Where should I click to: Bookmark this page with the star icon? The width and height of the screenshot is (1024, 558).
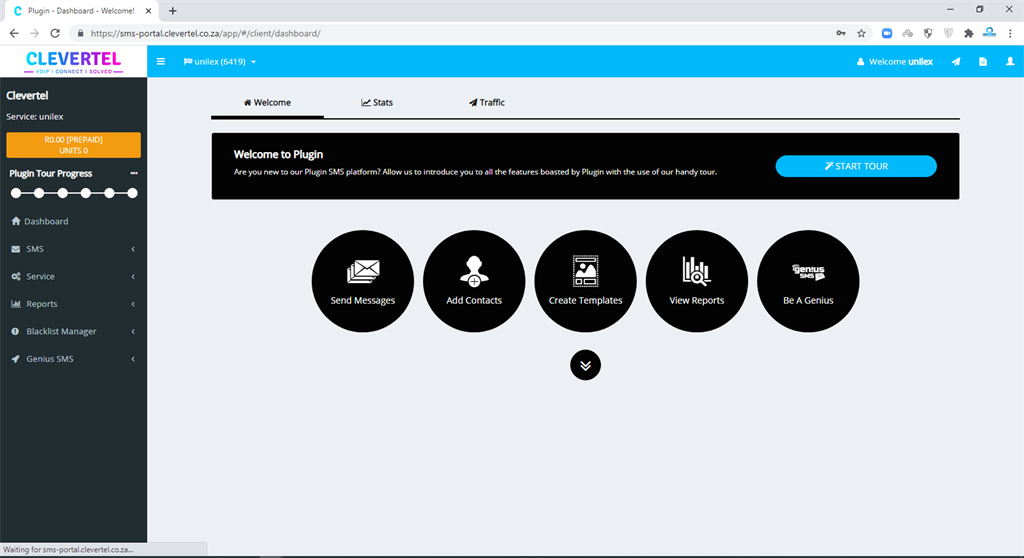point(861,33)
